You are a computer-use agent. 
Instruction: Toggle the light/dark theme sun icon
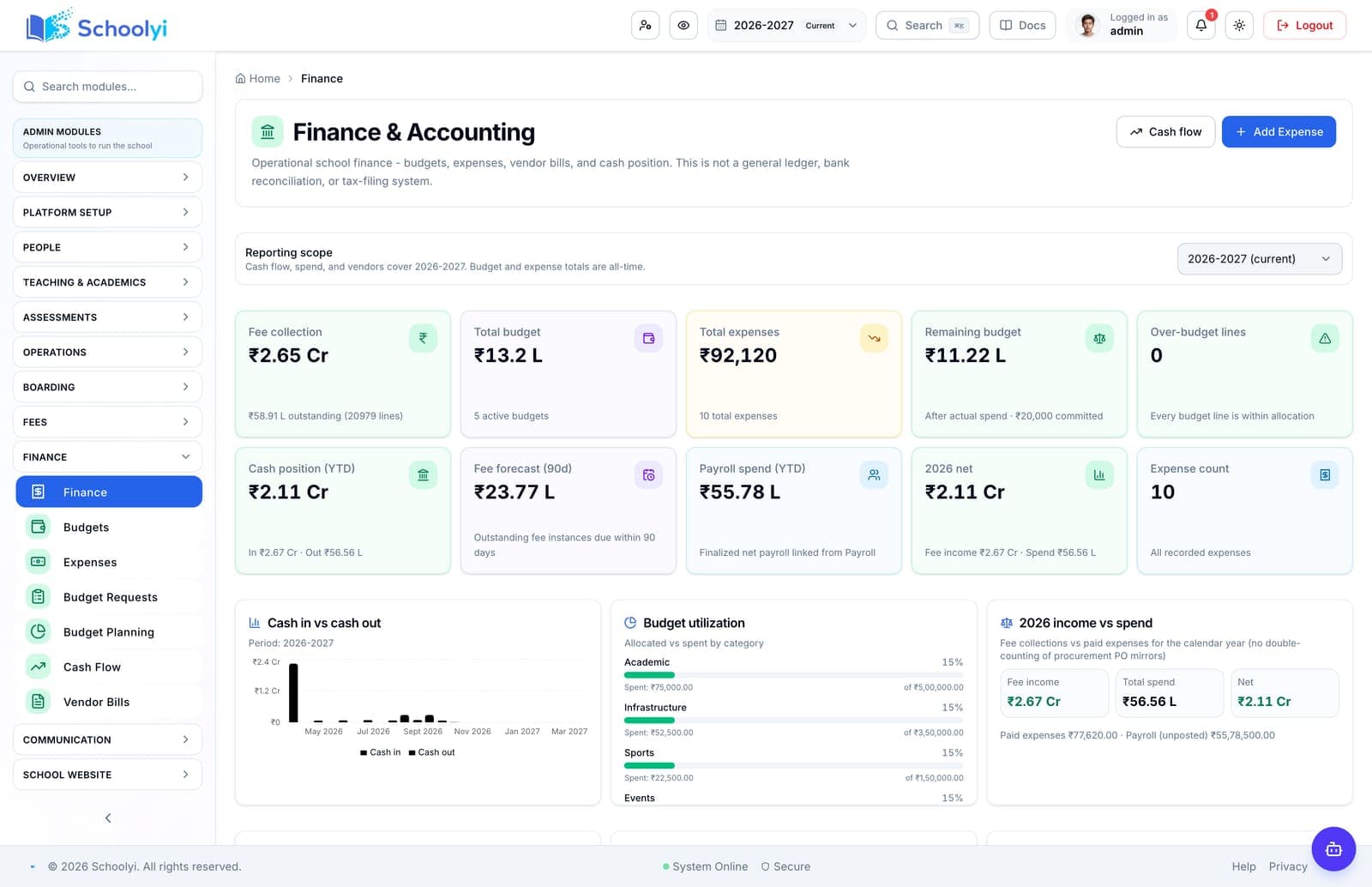1239,26
